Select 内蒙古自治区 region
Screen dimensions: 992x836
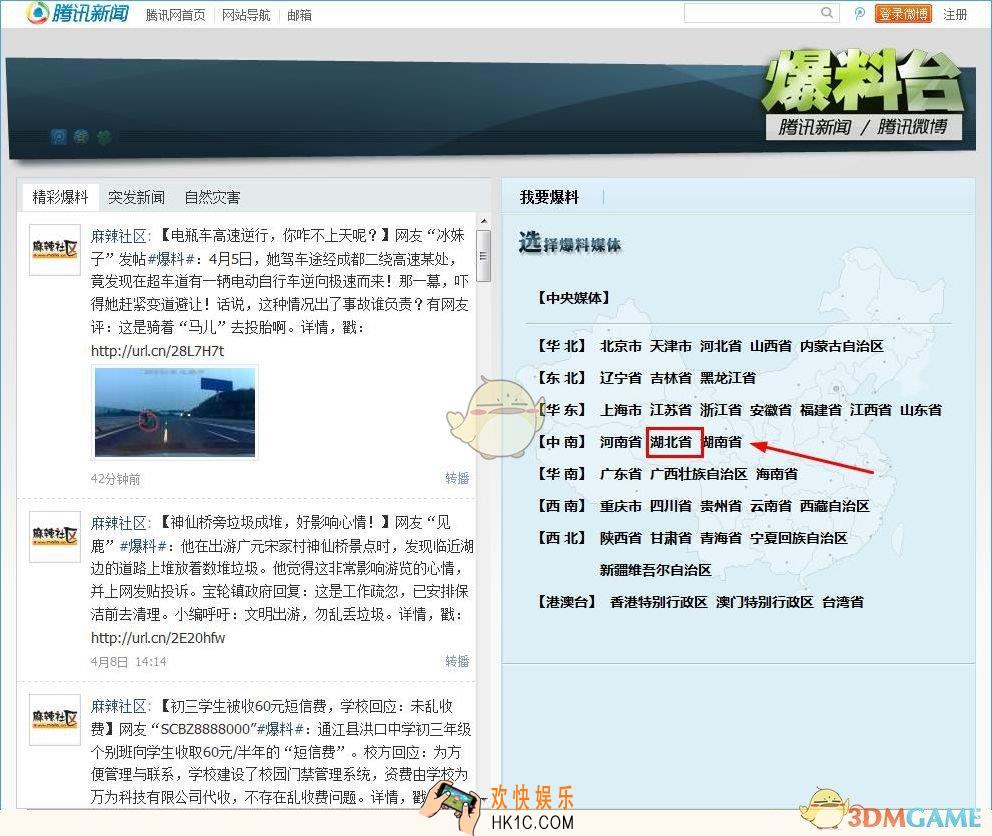[841, 346]
